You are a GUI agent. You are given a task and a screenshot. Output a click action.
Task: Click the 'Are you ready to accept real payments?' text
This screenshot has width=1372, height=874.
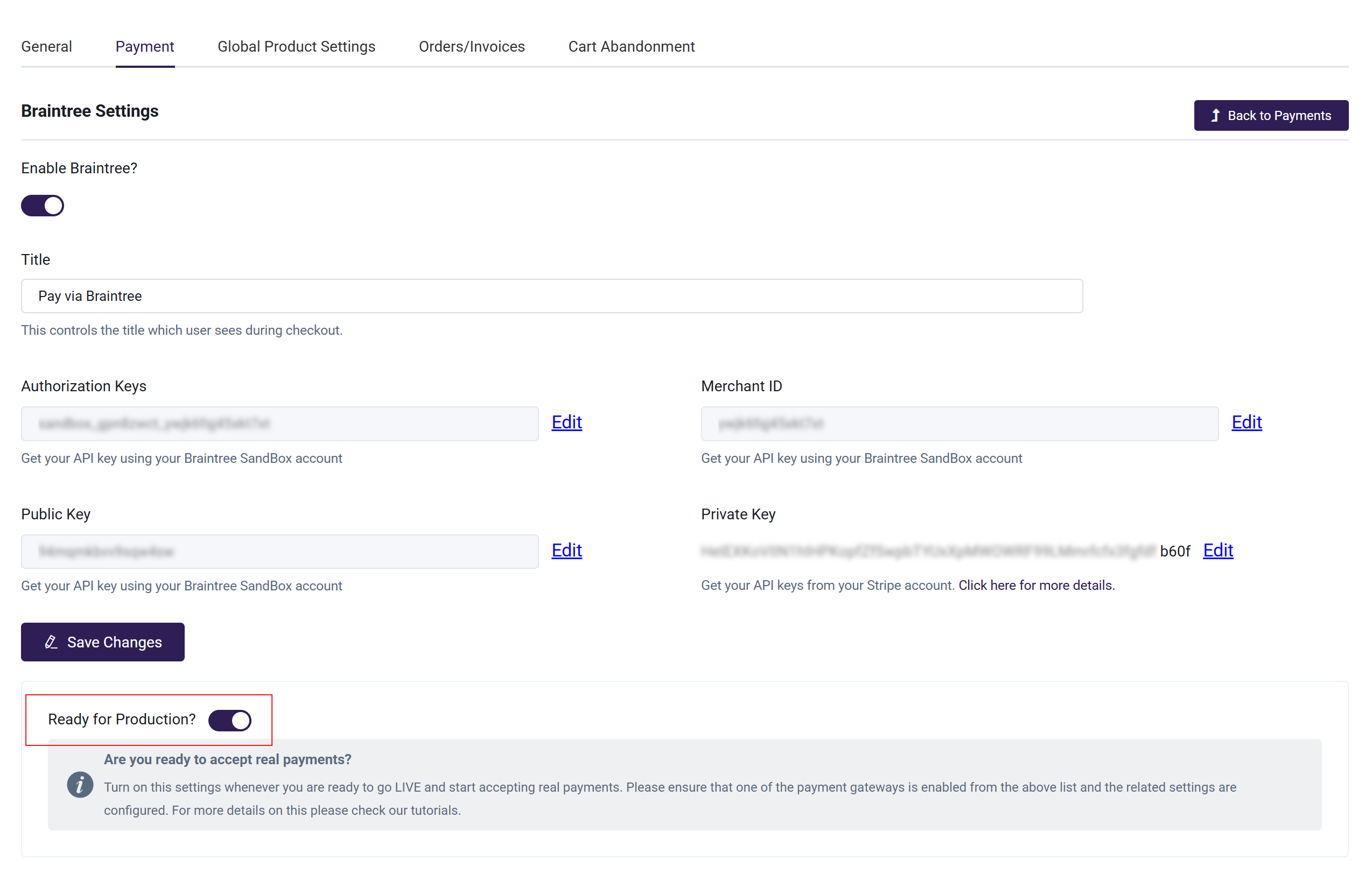(x=227, y=759)
